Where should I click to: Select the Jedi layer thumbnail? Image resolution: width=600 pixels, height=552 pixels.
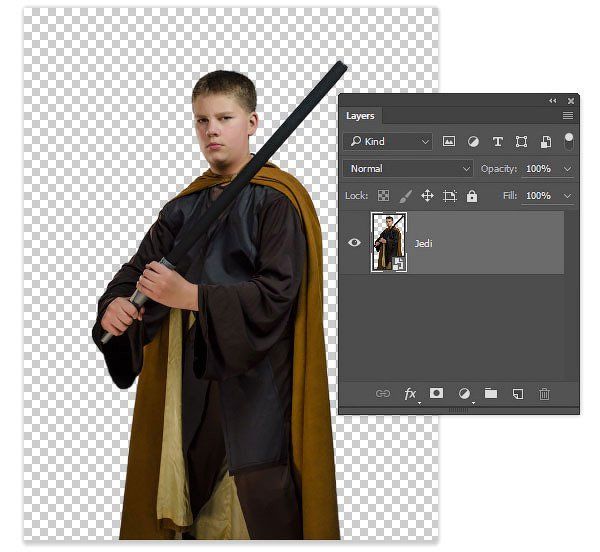coord(389,243)
